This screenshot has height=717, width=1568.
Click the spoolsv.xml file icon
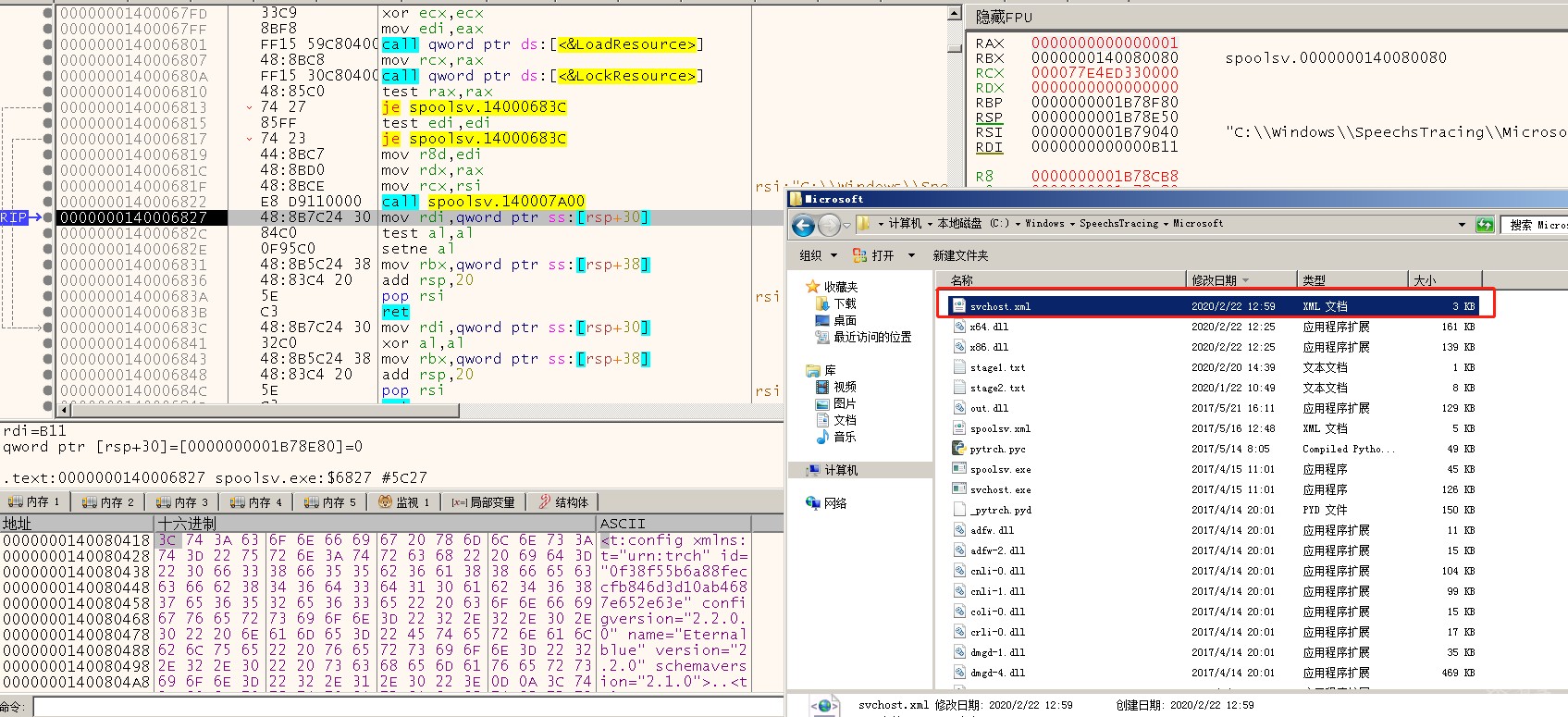click(959, 428)
